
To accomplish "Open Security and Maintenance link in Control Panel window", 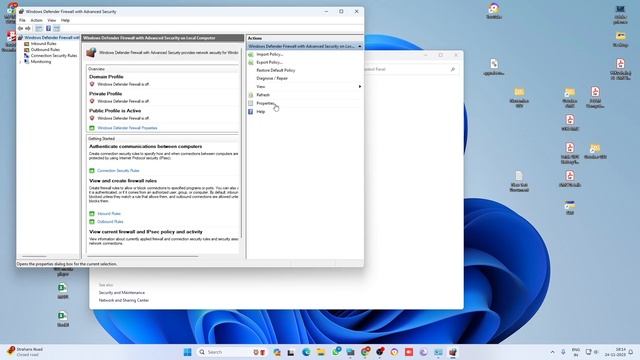I will [122, 293].
